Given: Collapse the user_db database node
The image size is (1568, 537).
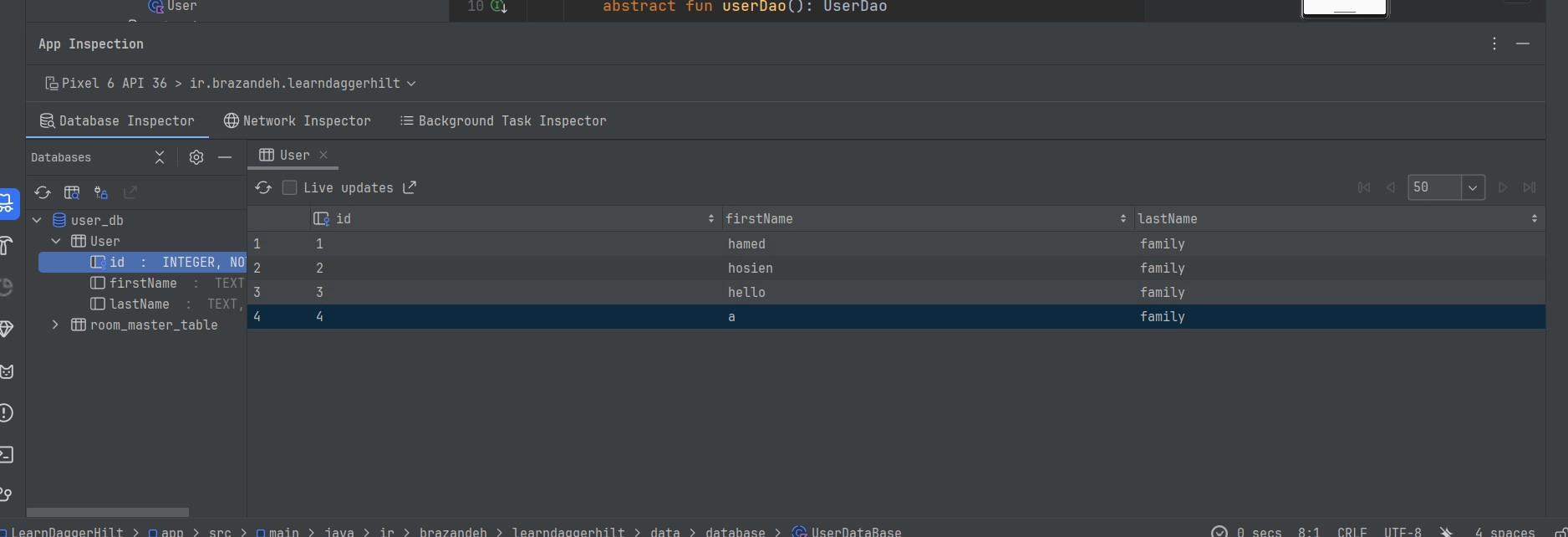Looking at the screenshot, I should click(x=37, y=220).
